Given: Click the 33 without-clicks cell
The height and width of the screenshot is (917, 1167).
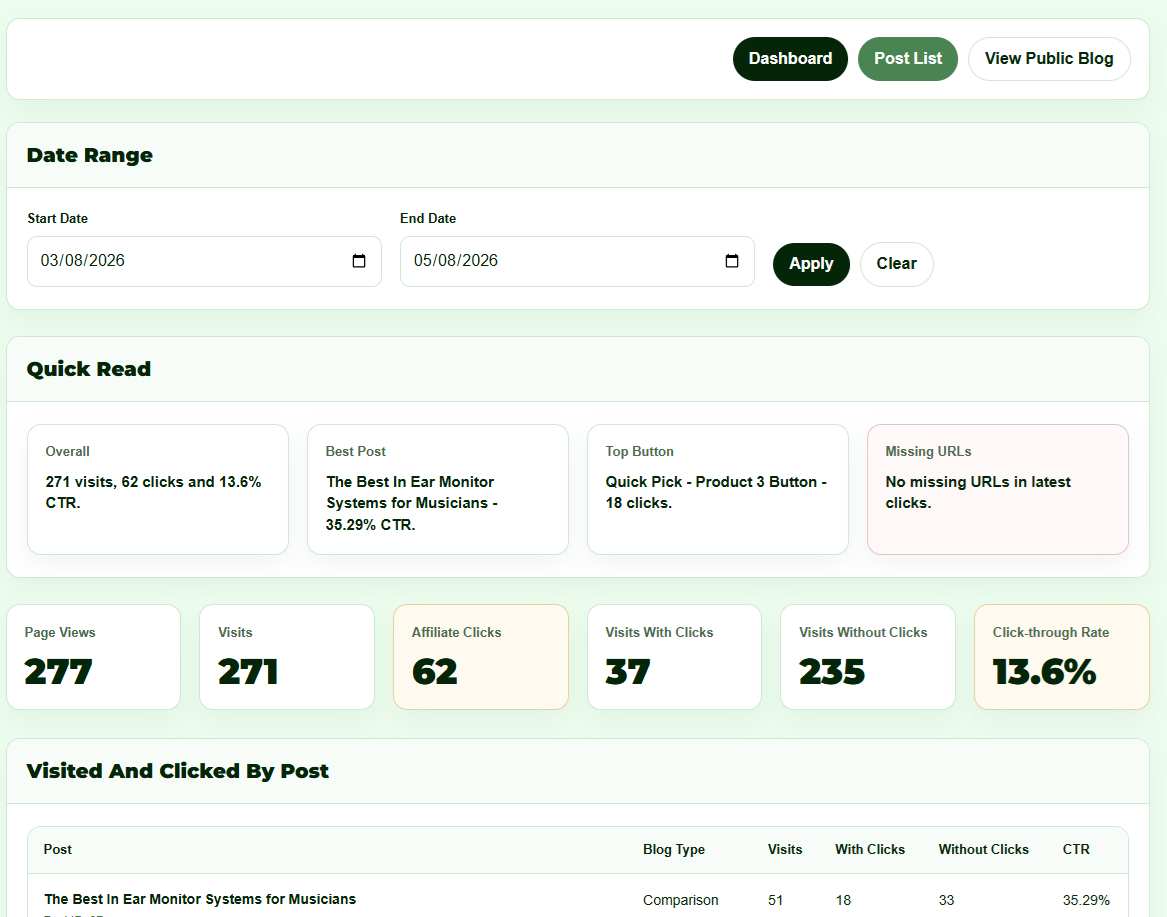Looking at the screenshot, I should (x=946, y=900).
